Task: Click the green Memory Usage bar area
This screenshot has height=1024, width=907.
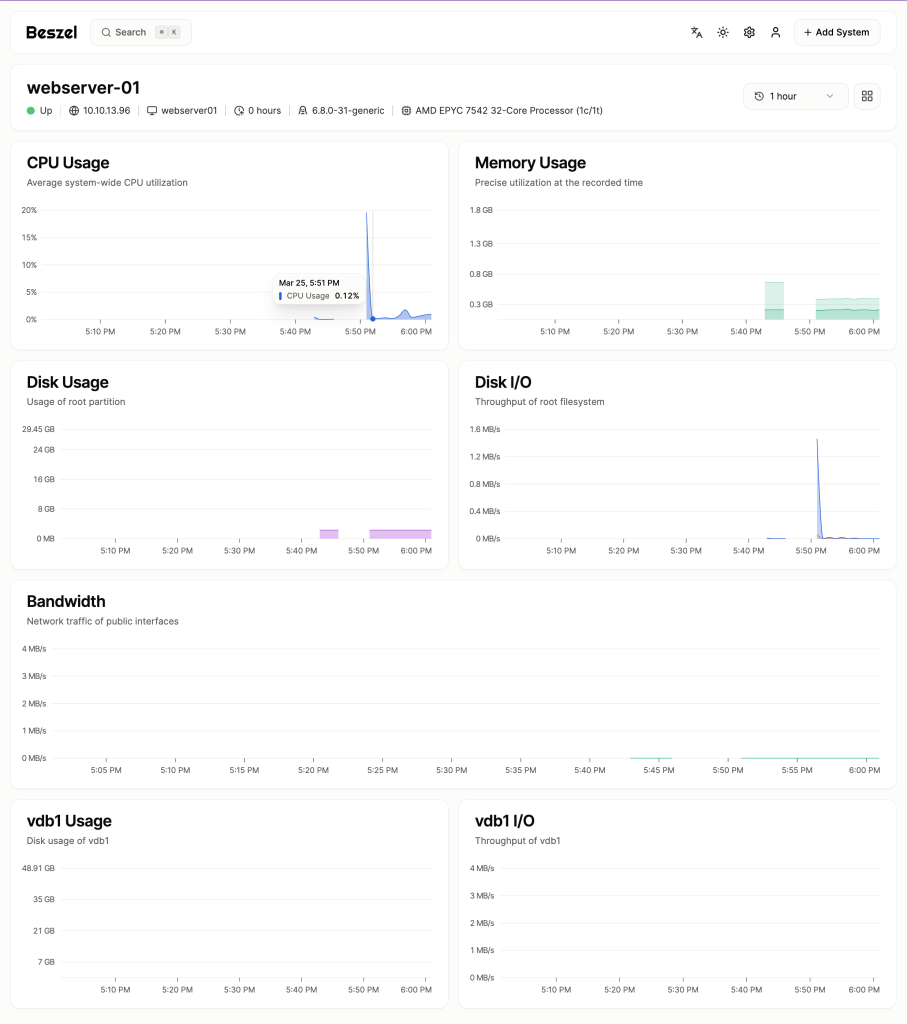Action: 847,308
